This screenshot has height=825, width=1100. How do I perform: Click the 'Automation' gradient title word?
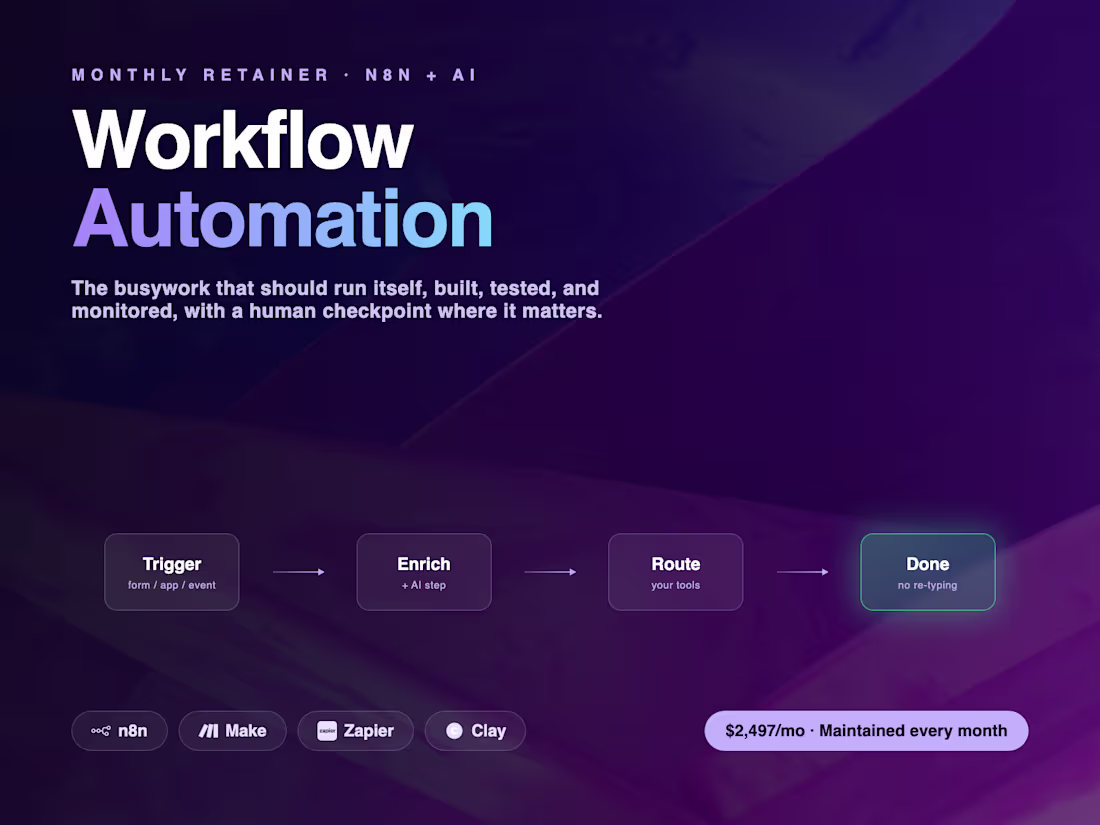[x=282, y=219]
